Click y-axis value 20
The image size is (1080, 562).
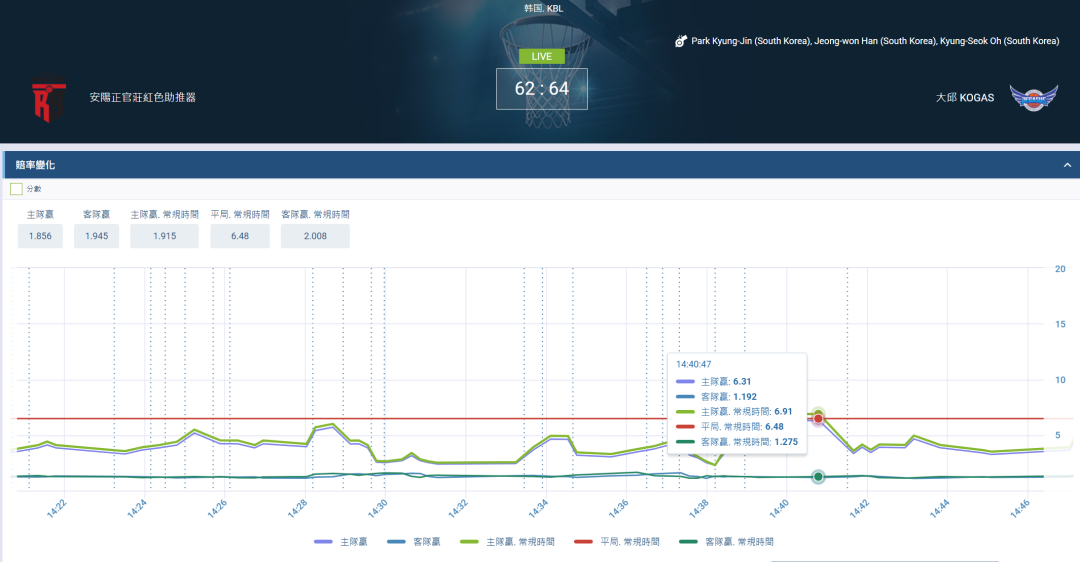tap(1060, 269)
